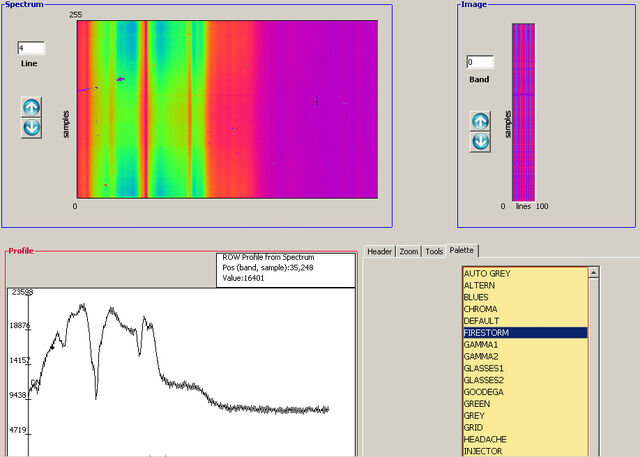Switch to the Zoom tab
This screenshot has height=457, width=640.
pos(409,251)
